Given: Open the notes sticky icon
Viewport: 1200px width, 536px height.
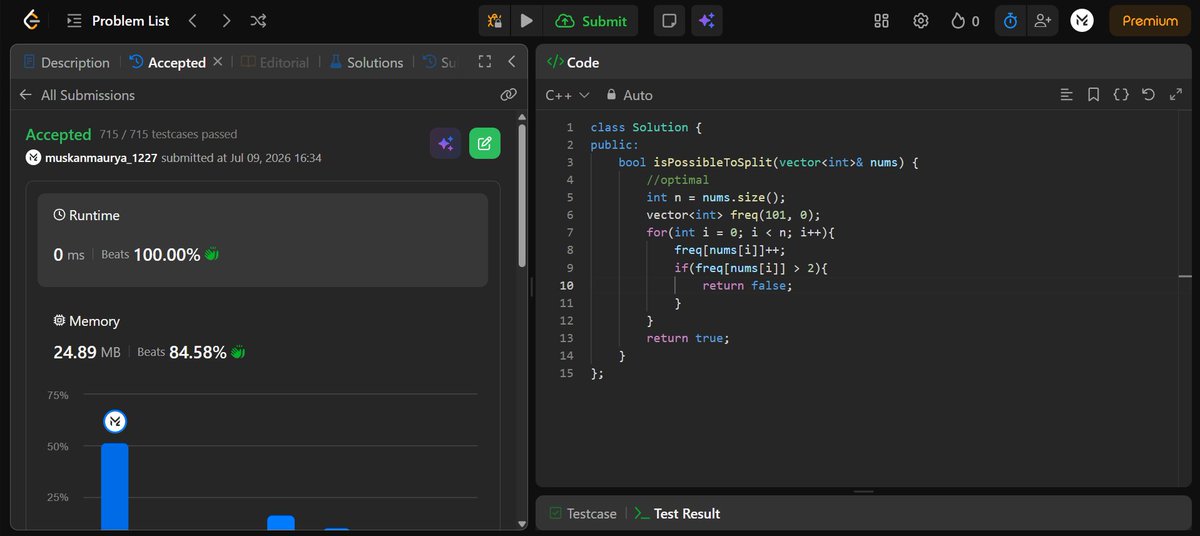Looking at the screenshot, I should (668, 21).
